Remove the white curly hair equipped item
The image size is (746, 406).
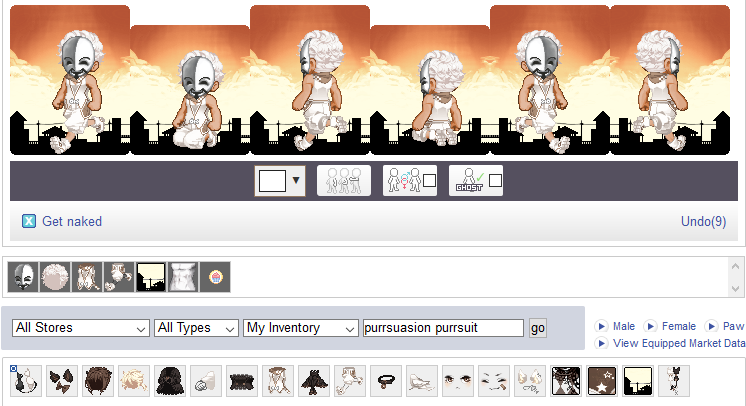point(55,277)
